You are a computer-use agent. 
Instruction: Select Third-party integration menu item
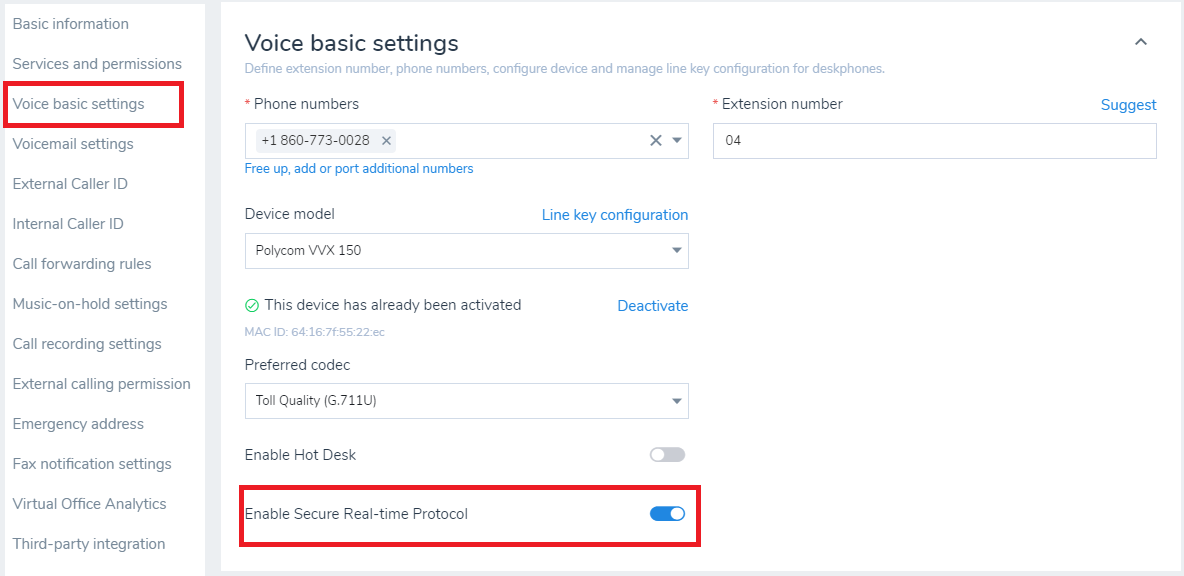click(x=89, y=544)
